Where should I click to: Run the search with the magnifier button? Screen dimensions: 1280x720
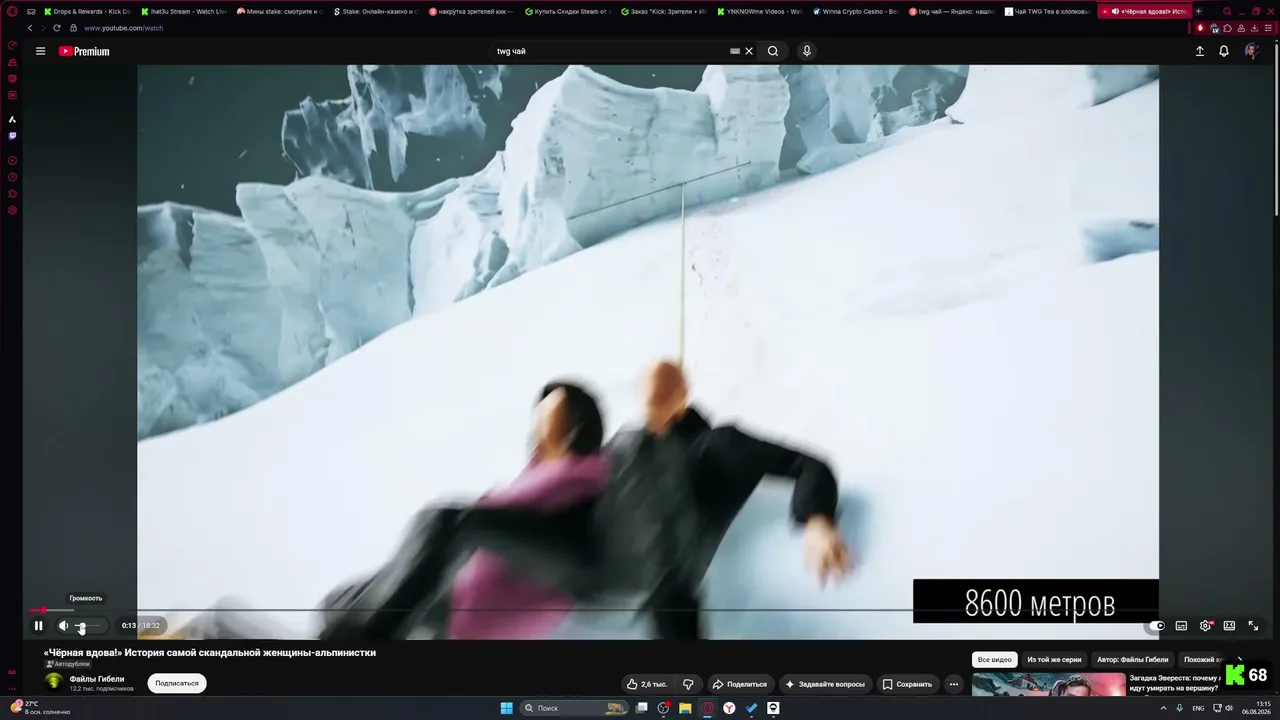(773, 51)
